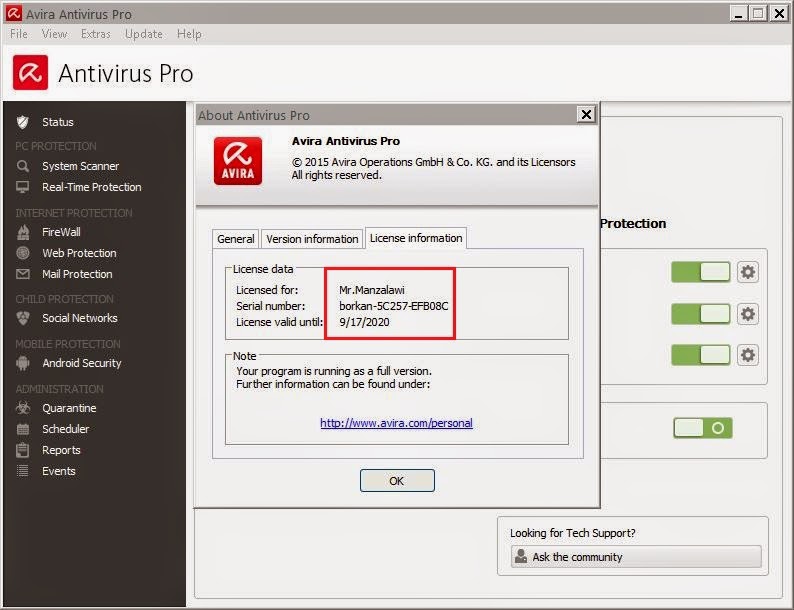The height and width of the screenshot is (610, 794).
Task: Select the License information tab
Action: [x=416, y=238]
